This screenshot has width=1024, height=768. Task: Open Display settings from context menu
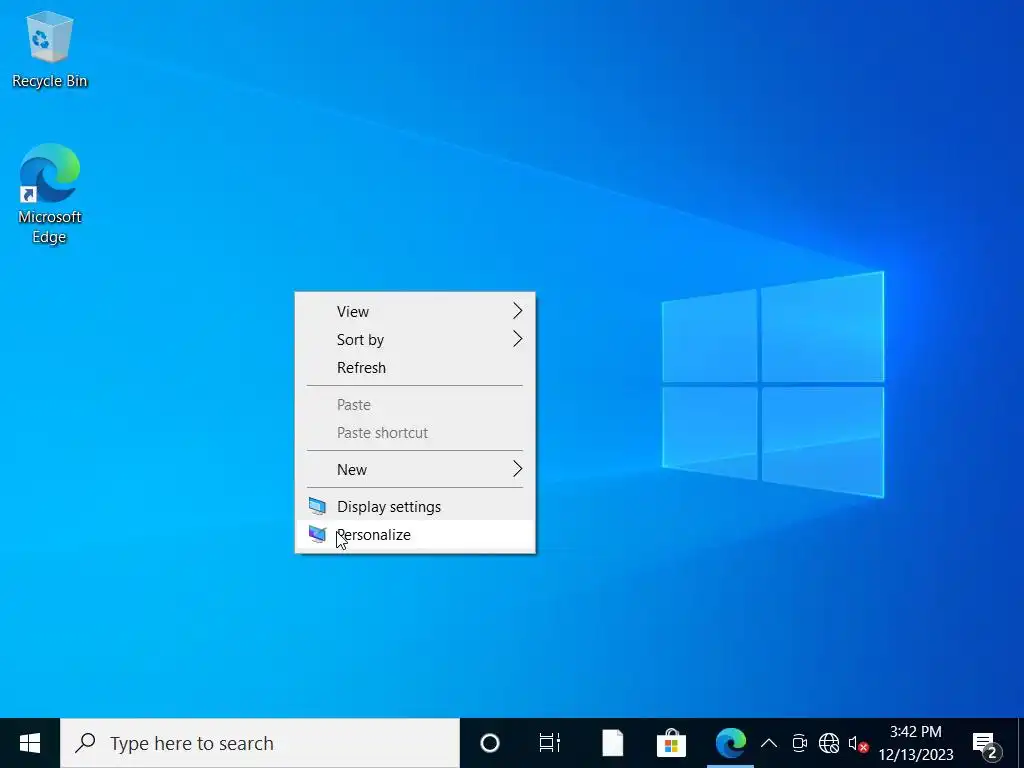pos(415,507)
